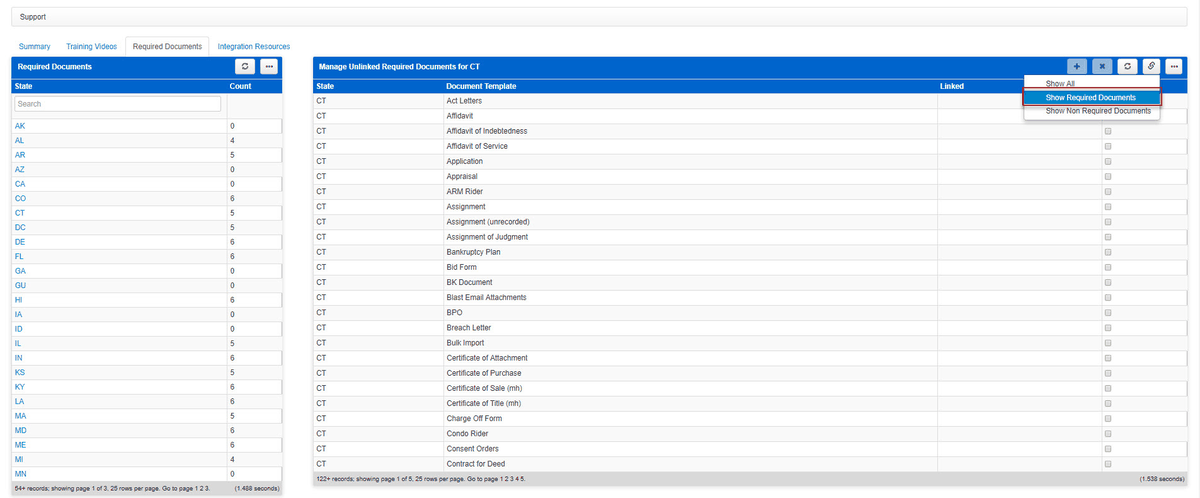Viewport: 1200px width, 498px height.
Task: Select the Bankruptcy Plan row checkbox
Action: (1107, 252)
